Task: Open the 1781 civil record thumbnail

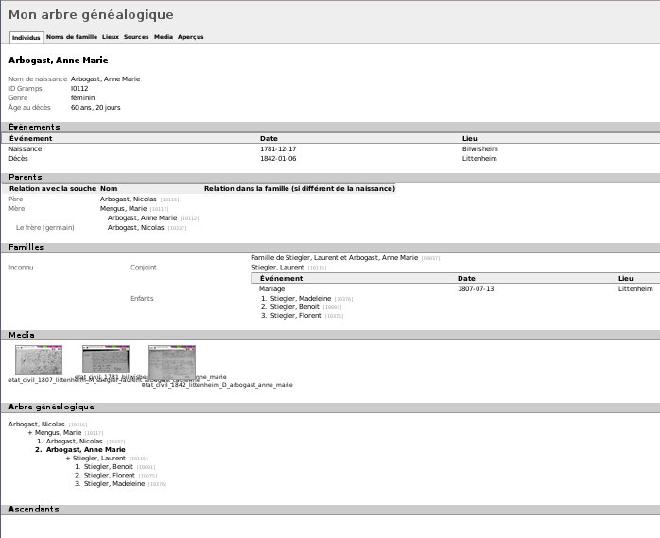Action: pos(106,359)
